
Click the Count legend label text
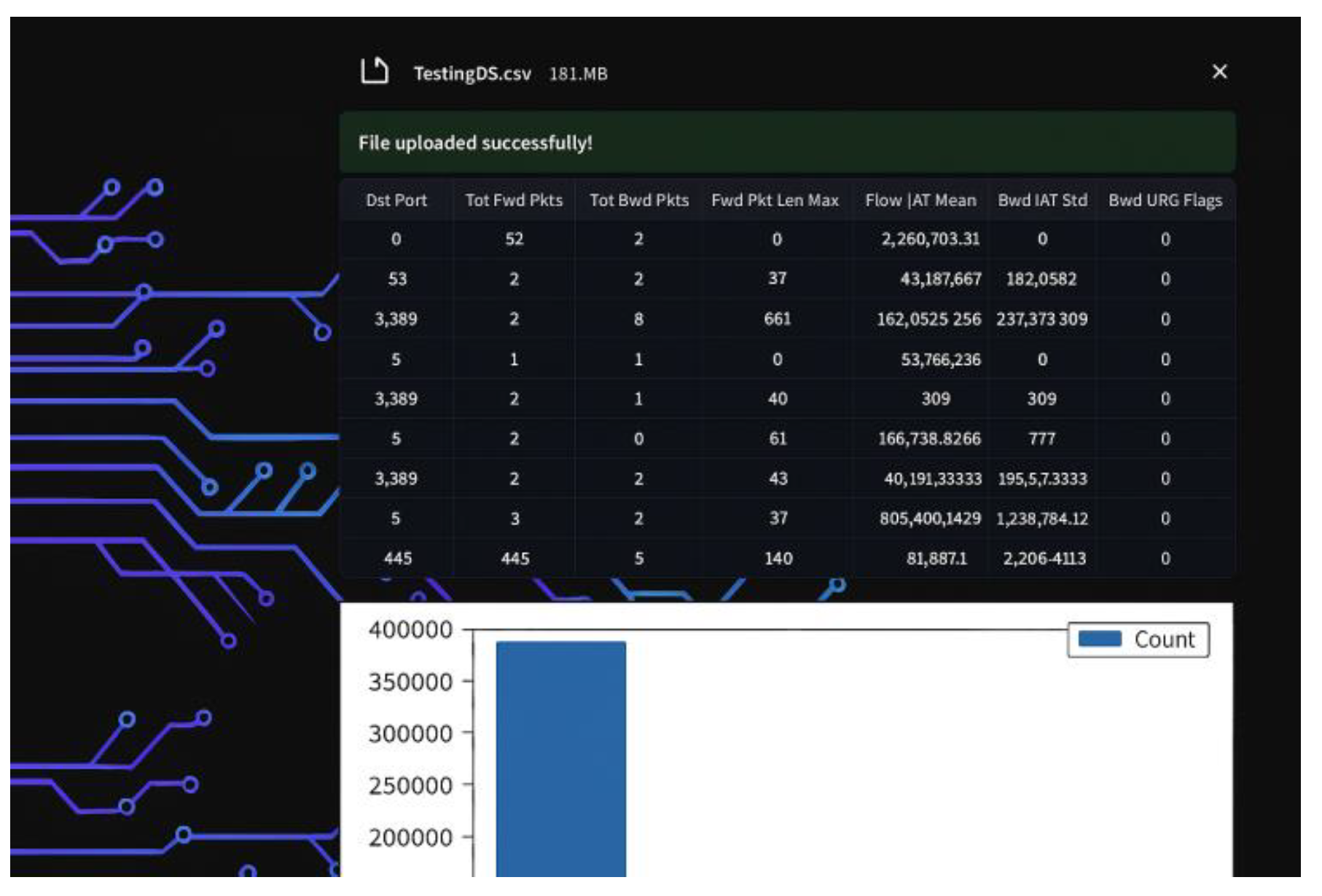(x=1164, y=640)
